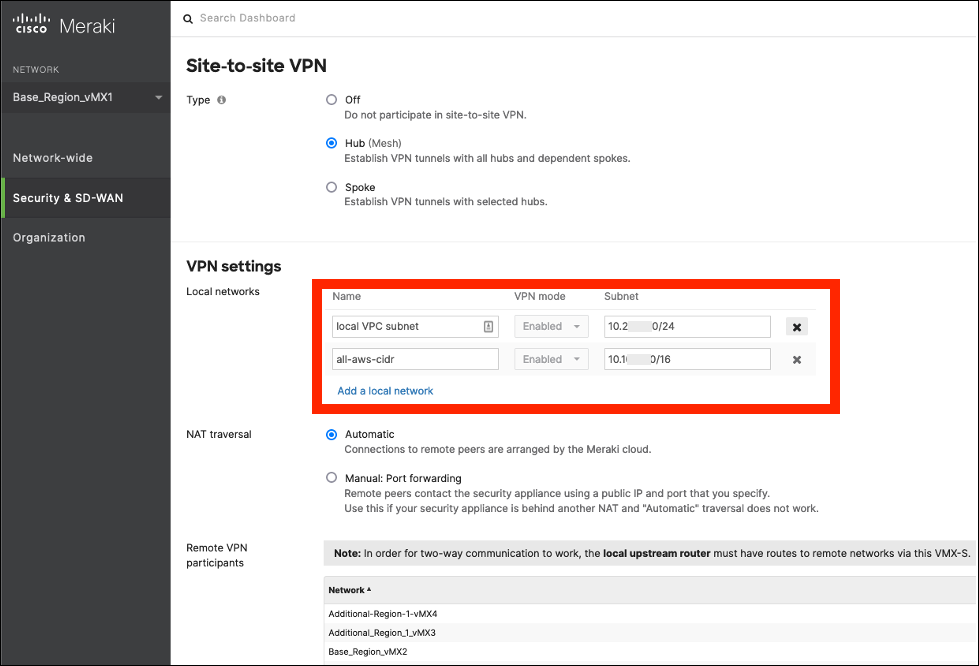Select Security & SD-WAN in the sidebar

(x=70, y=197)
